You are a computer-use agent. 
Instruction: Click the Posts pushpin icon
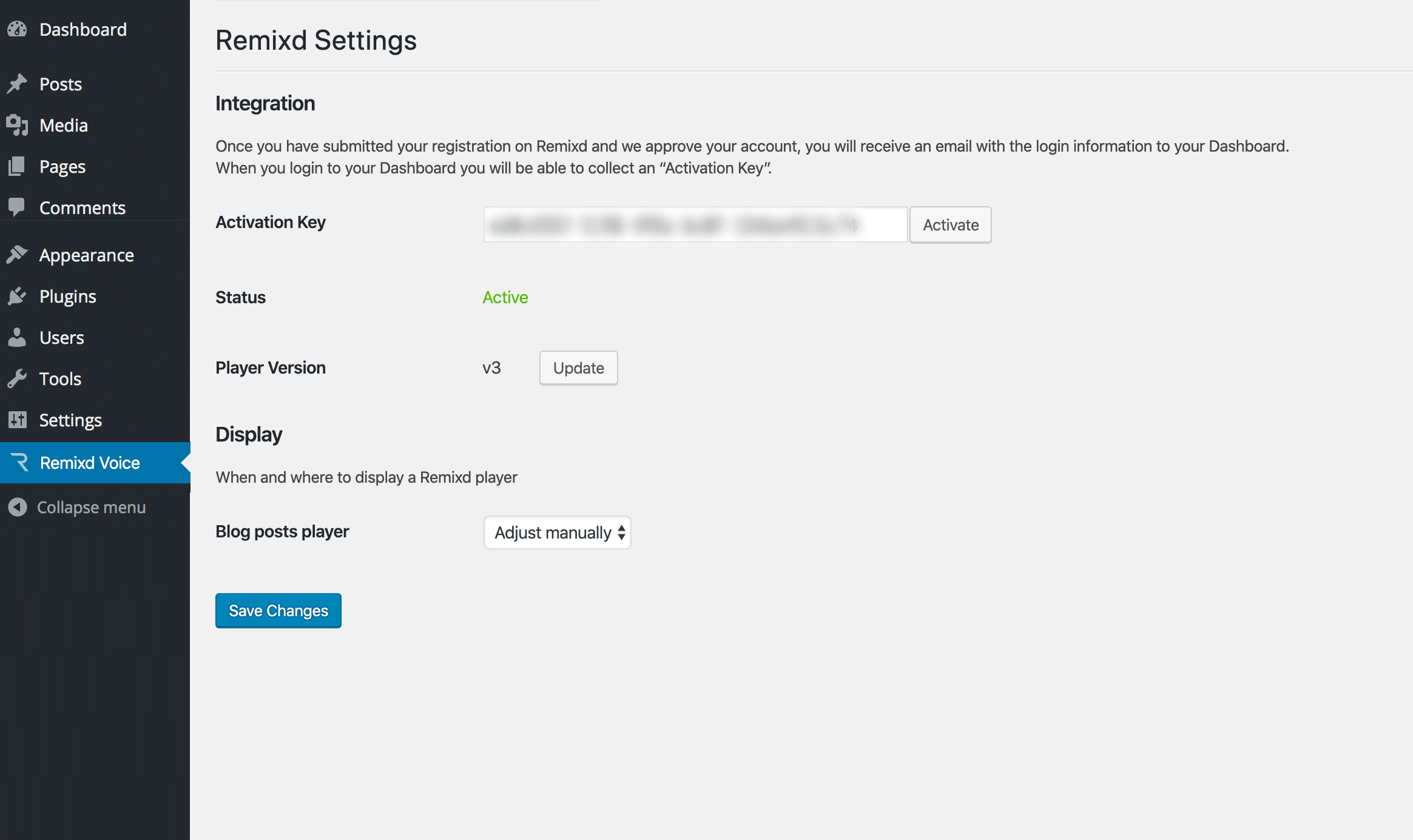(17, 84)
